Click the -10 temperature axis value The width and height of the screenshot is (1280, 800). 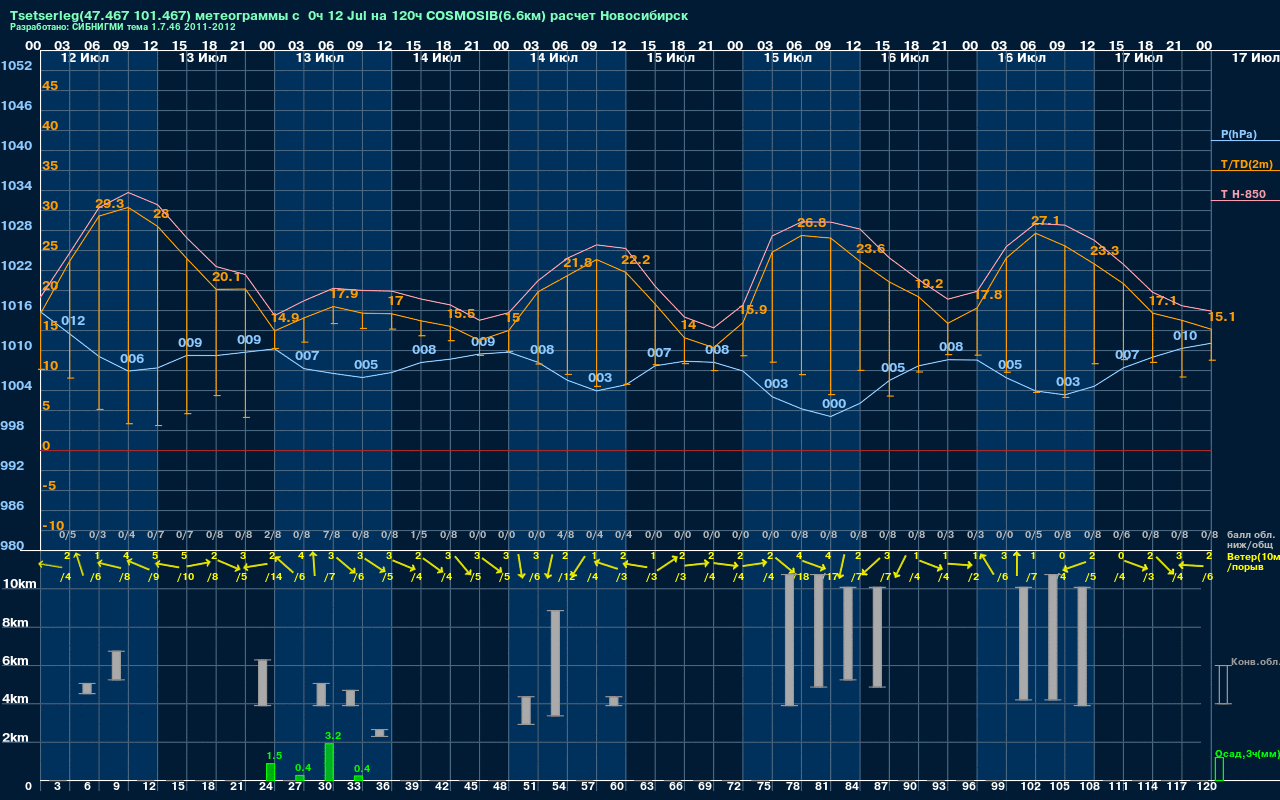coord(53,526)
